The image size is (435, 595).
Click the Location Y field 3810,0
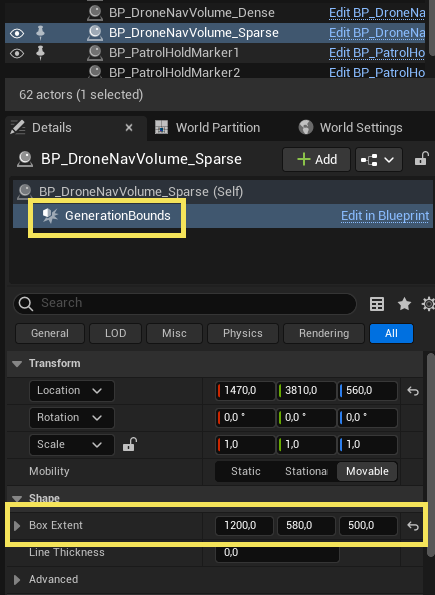pyautogui.click(x=306, y=391)
